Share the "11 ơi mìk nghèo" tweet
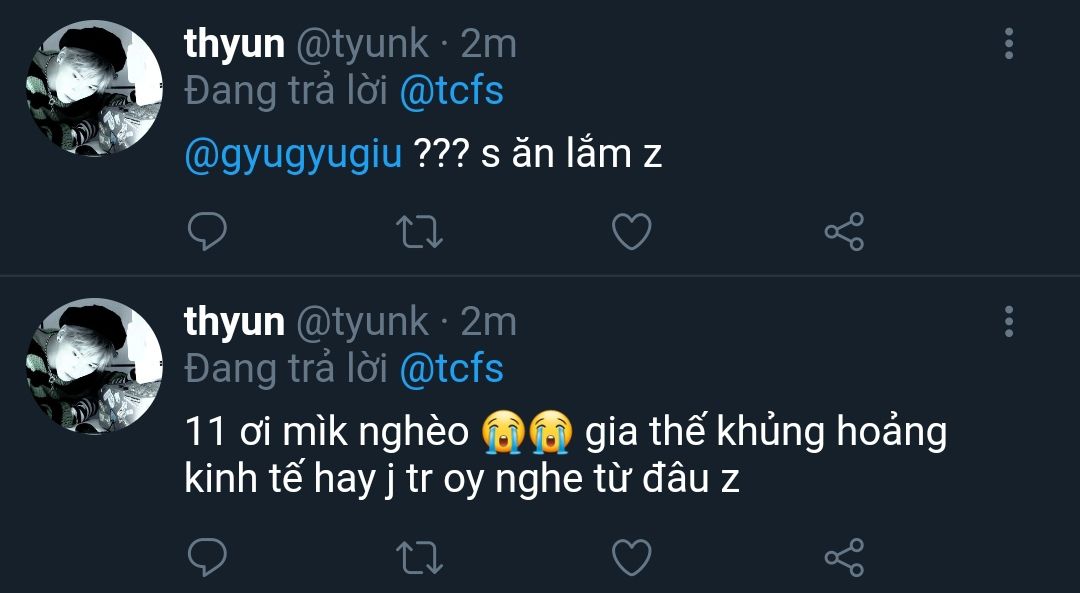The image size is (1080, 593). click(x=843, y=556)
